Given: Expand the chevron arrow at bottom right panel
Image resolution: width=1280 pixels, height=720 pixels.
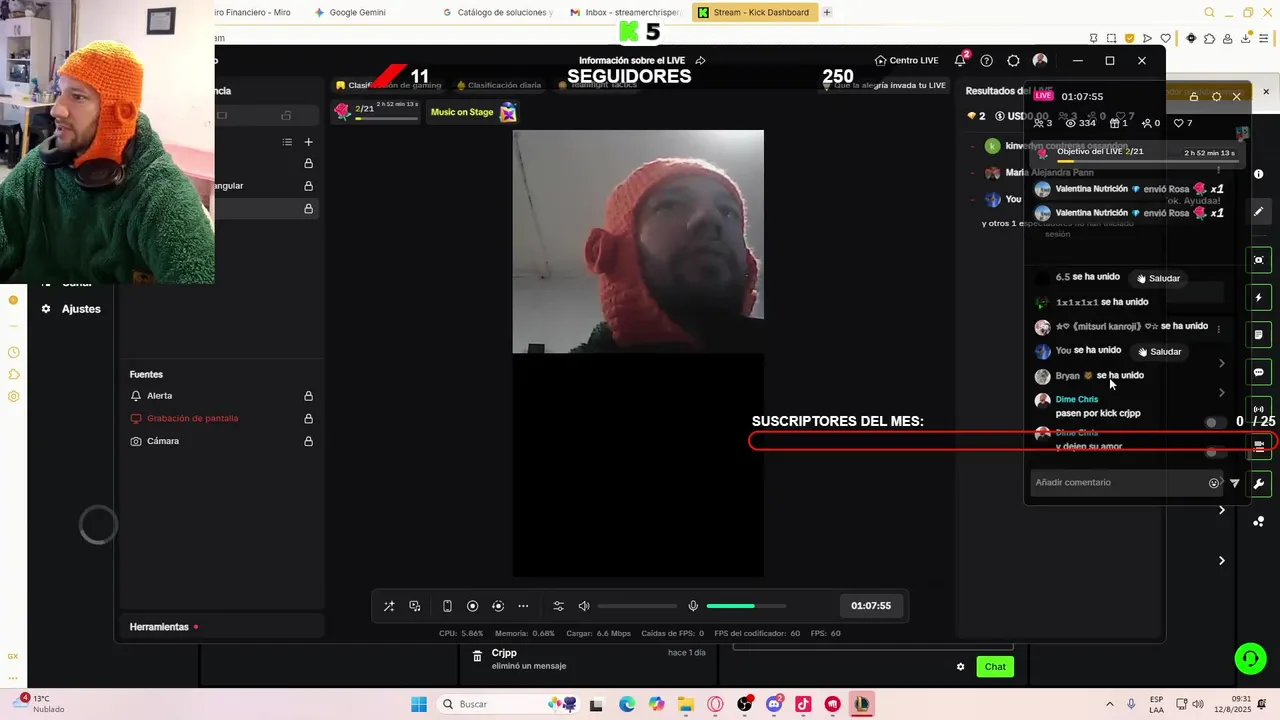Looking at the screenshot, I should click(x=1221, y=561).
